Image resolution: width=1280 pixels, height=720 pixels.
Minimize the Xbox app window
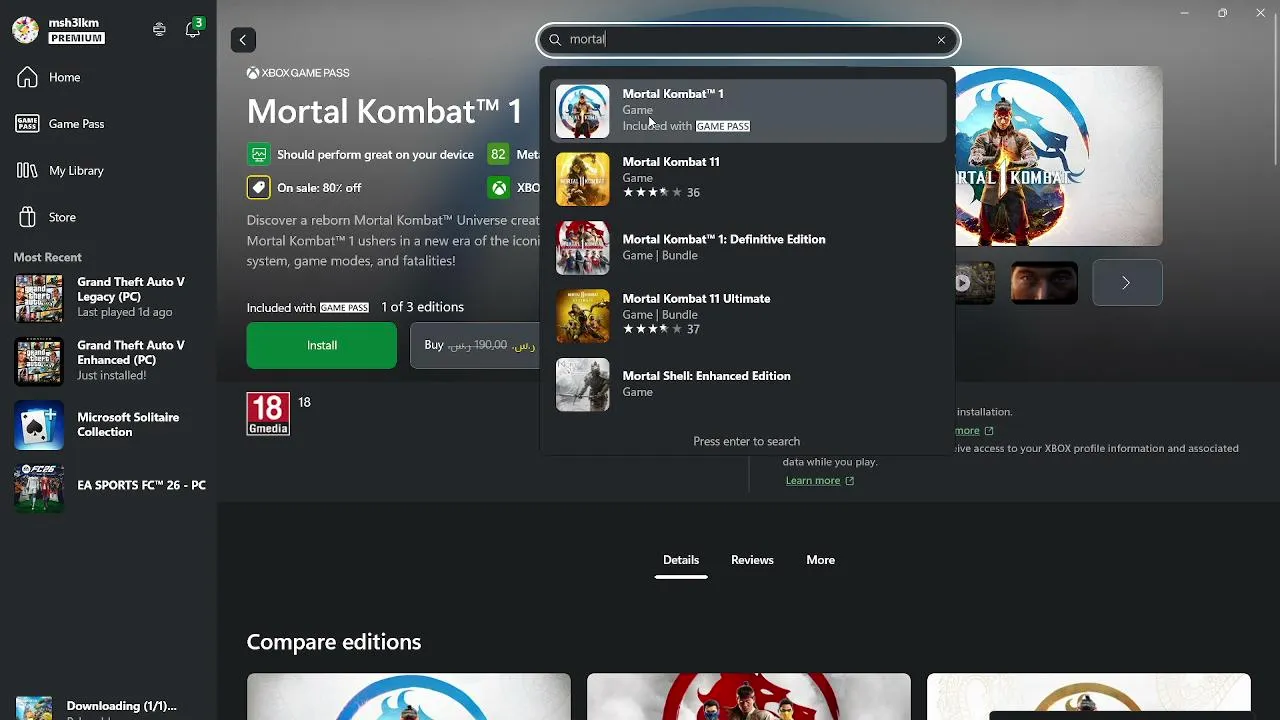[x=1184, y=13]
